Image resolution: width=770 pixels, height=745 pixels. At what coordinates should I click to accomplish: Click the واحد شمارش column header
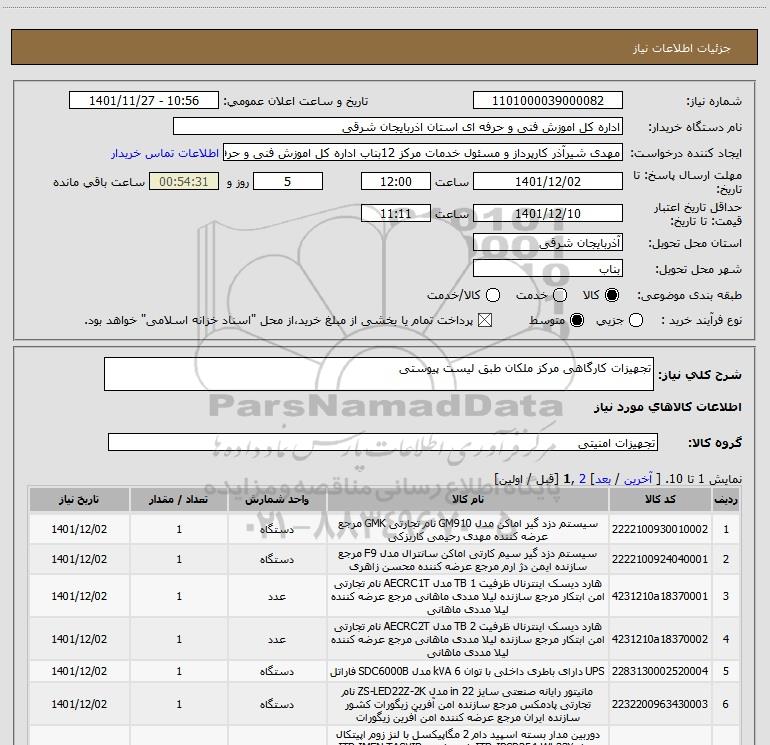[x=277, y=499]
